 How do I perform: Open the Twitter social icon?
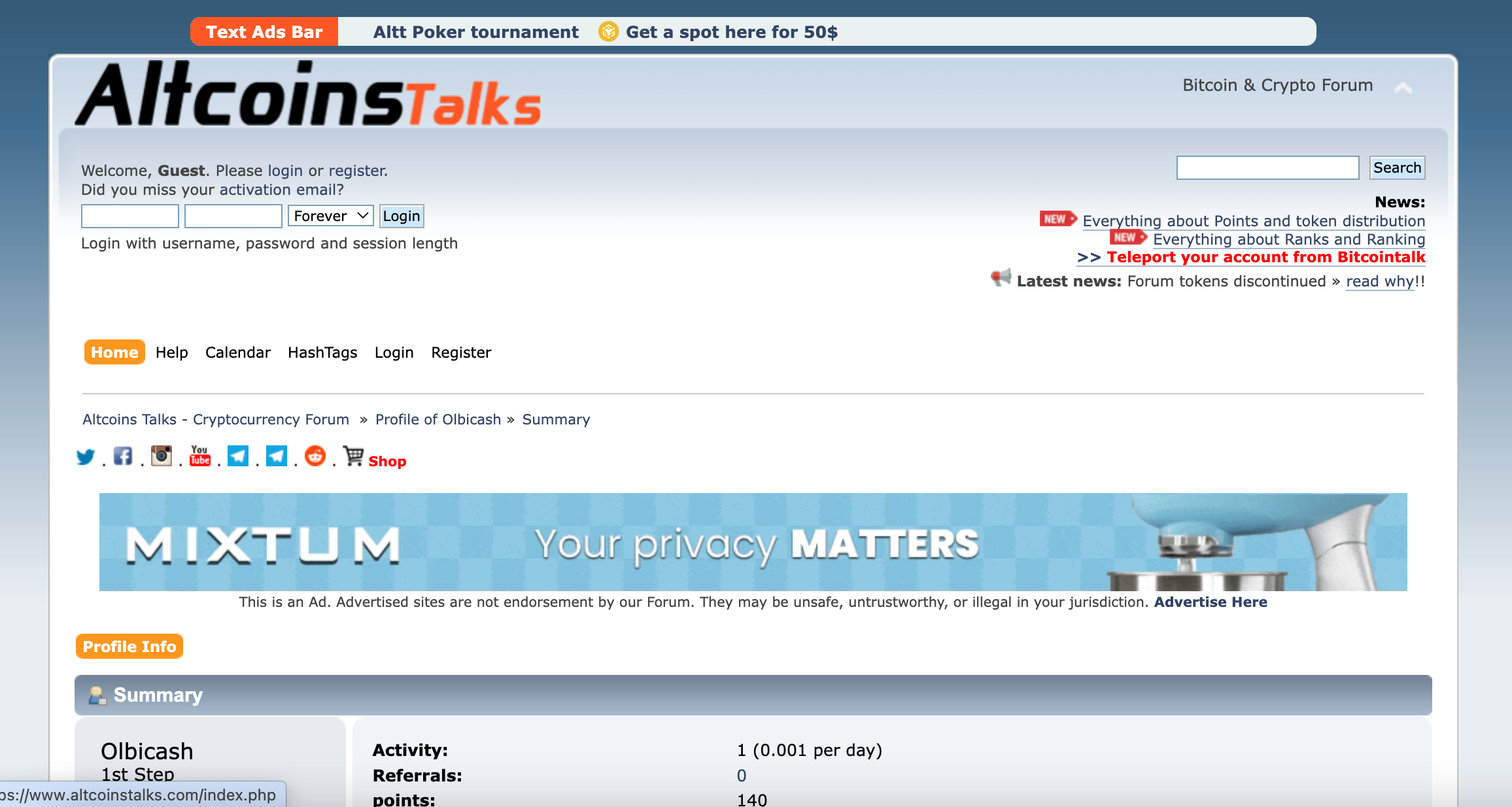(x=86, y=456)
